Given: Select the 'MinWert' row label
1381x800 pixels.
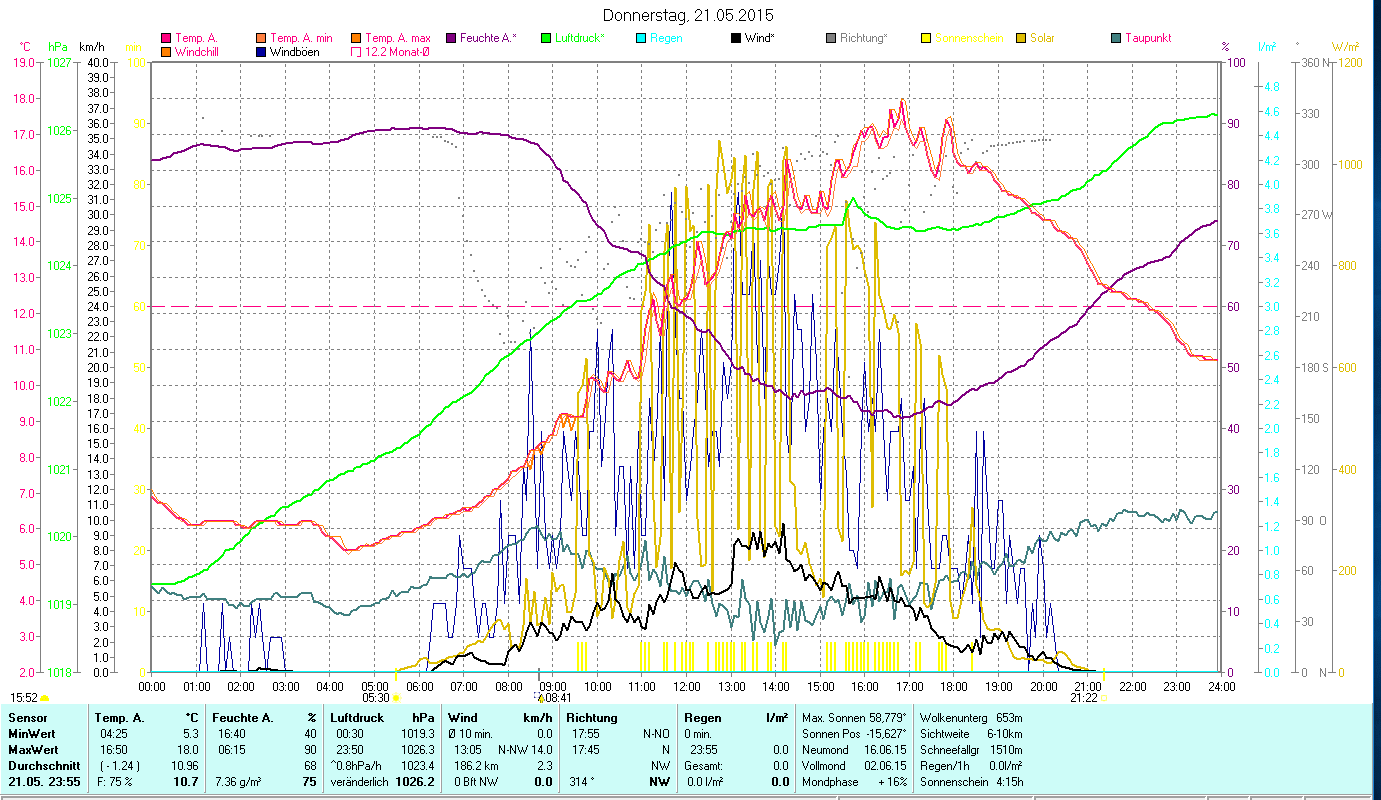Looking at the screenshot, I should pos(31,734).
